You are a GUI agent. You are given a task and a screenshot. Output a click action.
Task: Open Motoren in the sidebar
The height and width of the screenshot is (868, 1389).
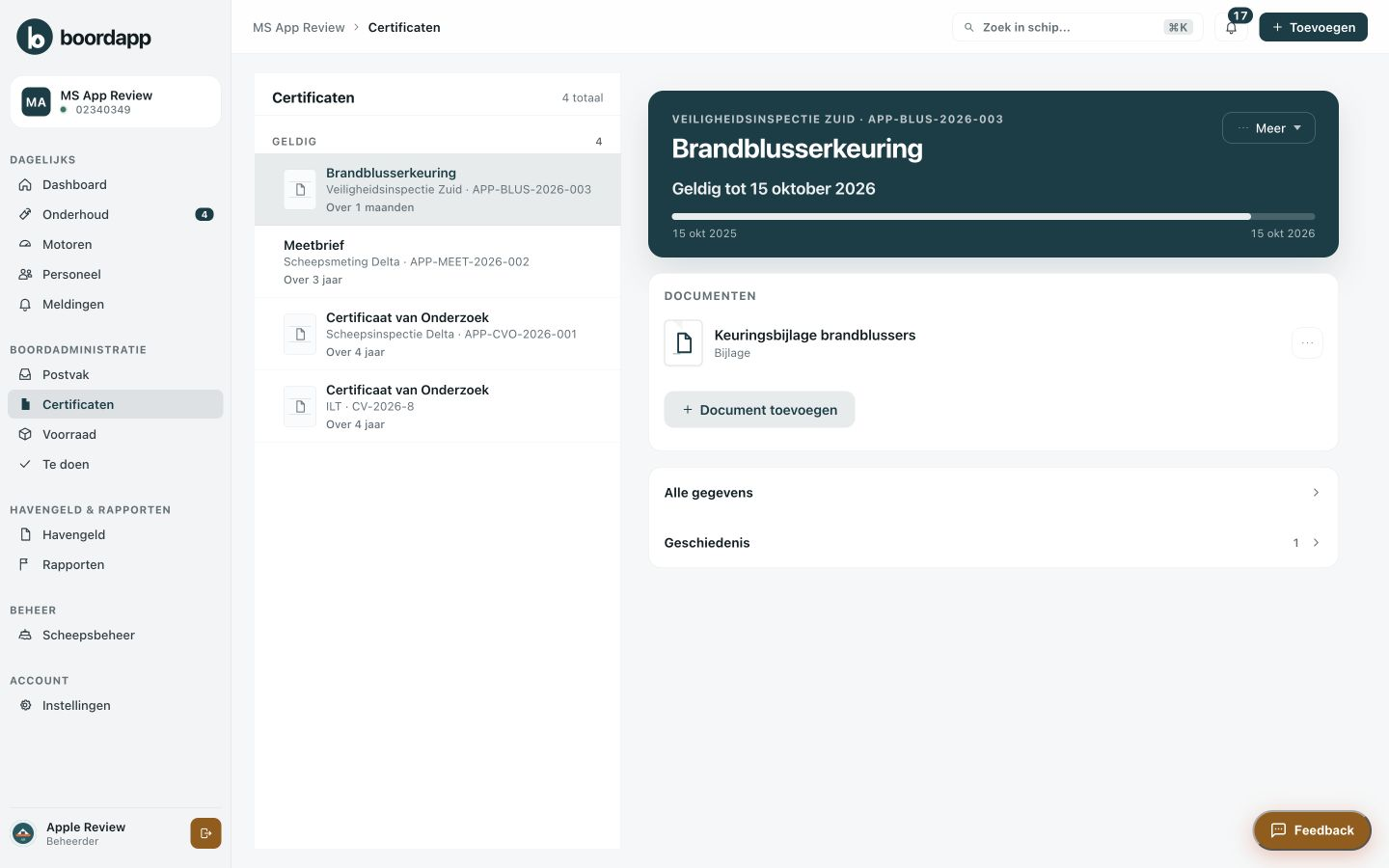tap(116, 245)
